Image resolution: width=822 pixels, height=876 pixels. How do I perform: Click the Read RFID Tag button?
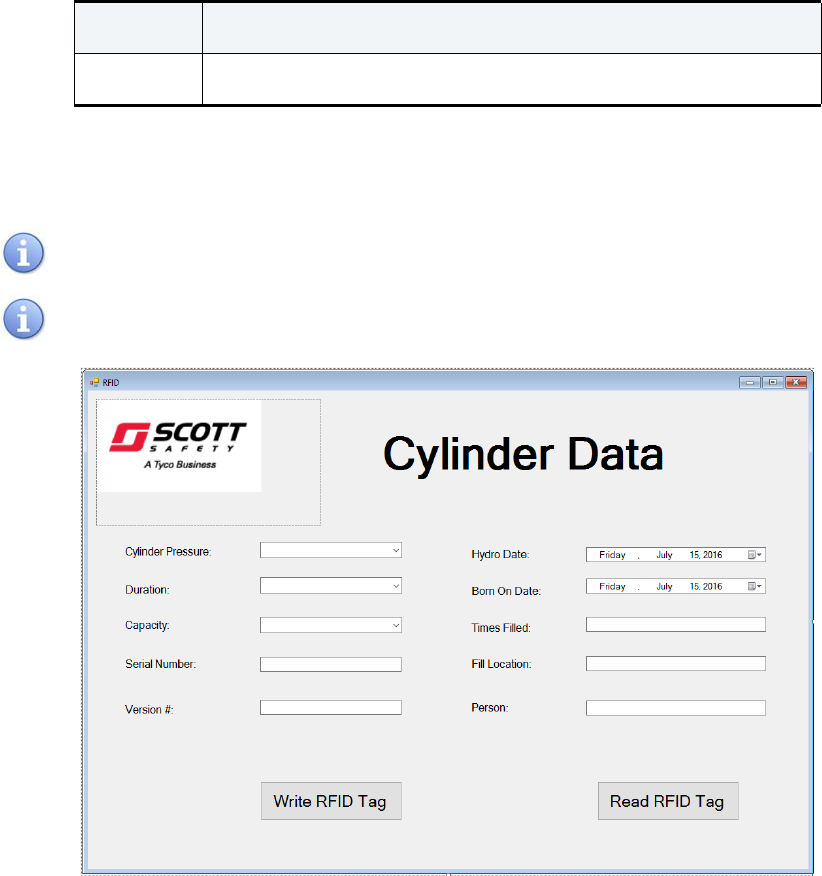[x=668, y=801]
